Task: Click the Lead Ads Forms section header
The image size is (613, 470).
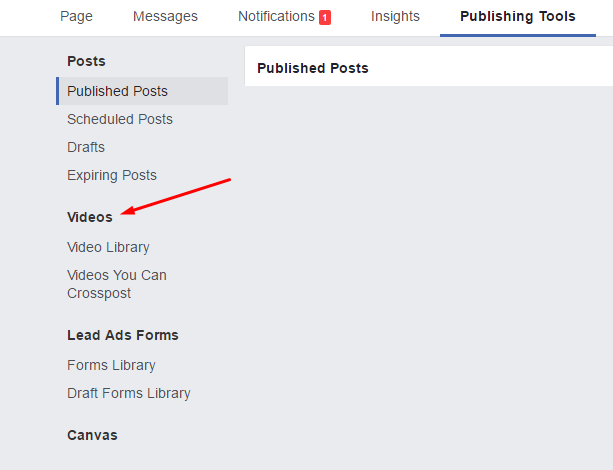Action: pos(123,335)
